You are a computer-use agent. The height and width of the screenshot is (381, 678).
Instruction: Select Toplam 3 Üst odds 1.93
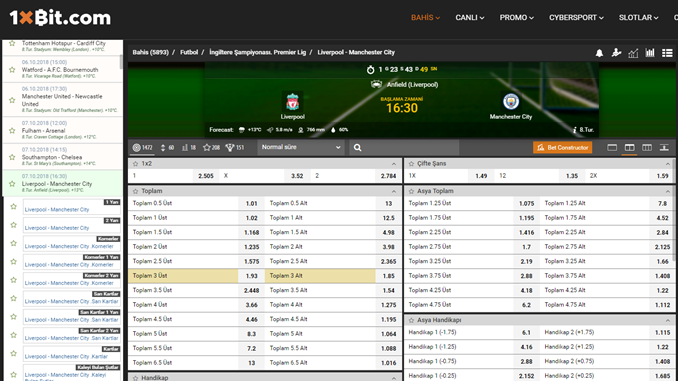point(251,276)
